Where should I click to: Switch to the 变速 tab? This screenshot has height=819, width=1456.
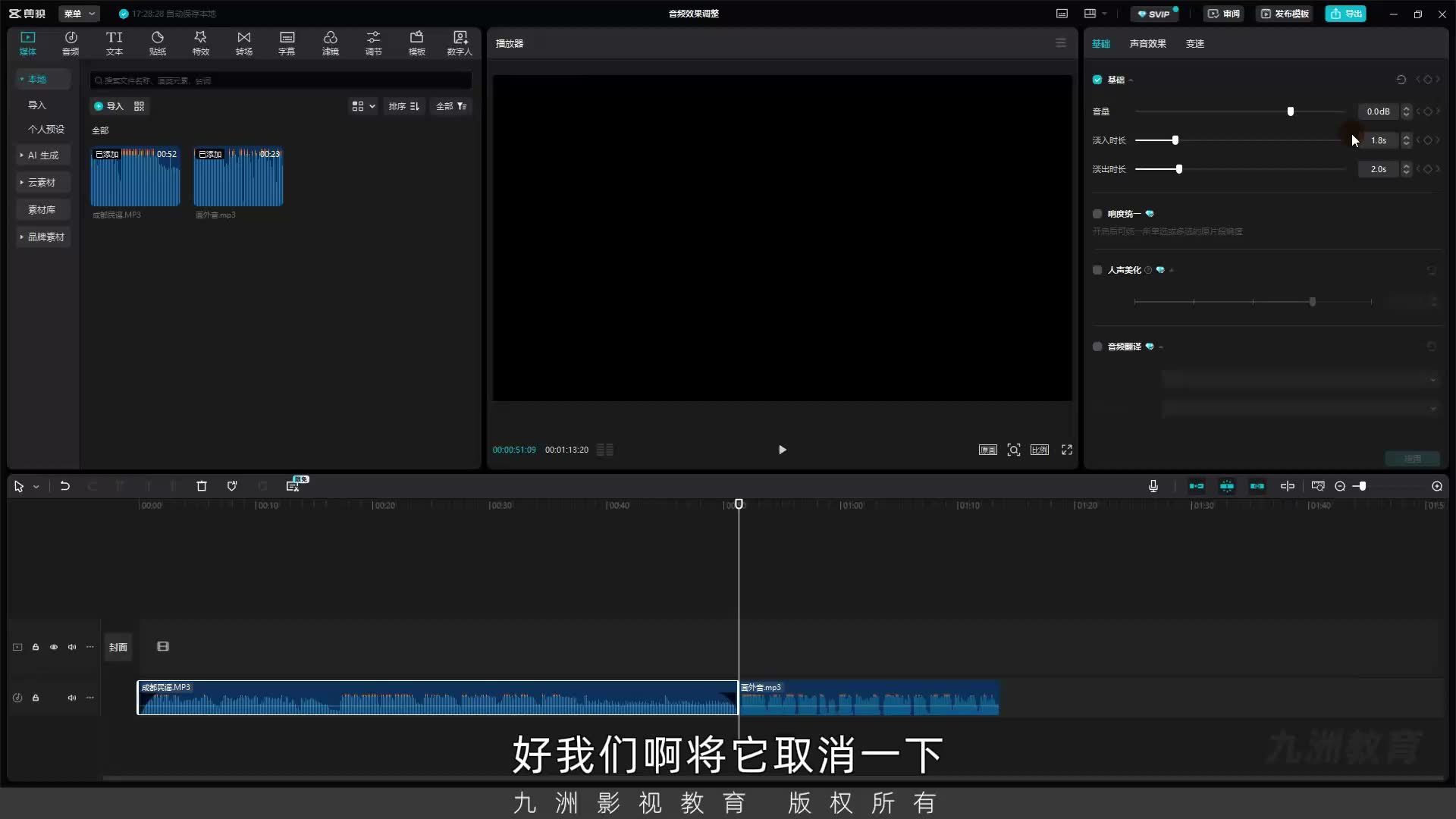1195,43
